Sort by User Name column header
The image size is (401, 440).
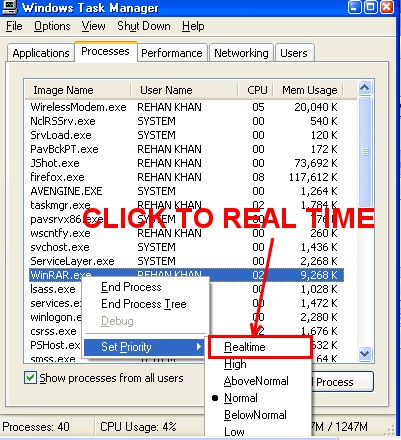[184, 90]
